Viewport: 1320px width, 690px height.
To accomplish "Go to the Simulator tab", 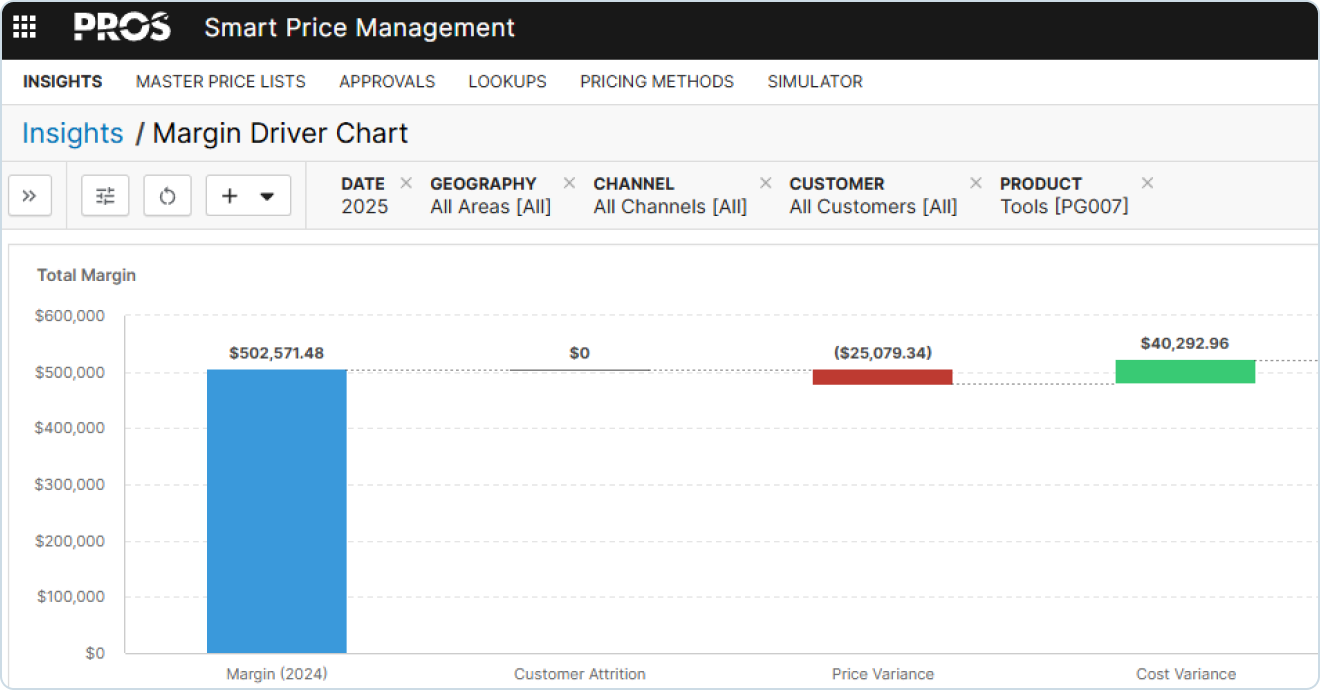I will (x=815, y=82).
